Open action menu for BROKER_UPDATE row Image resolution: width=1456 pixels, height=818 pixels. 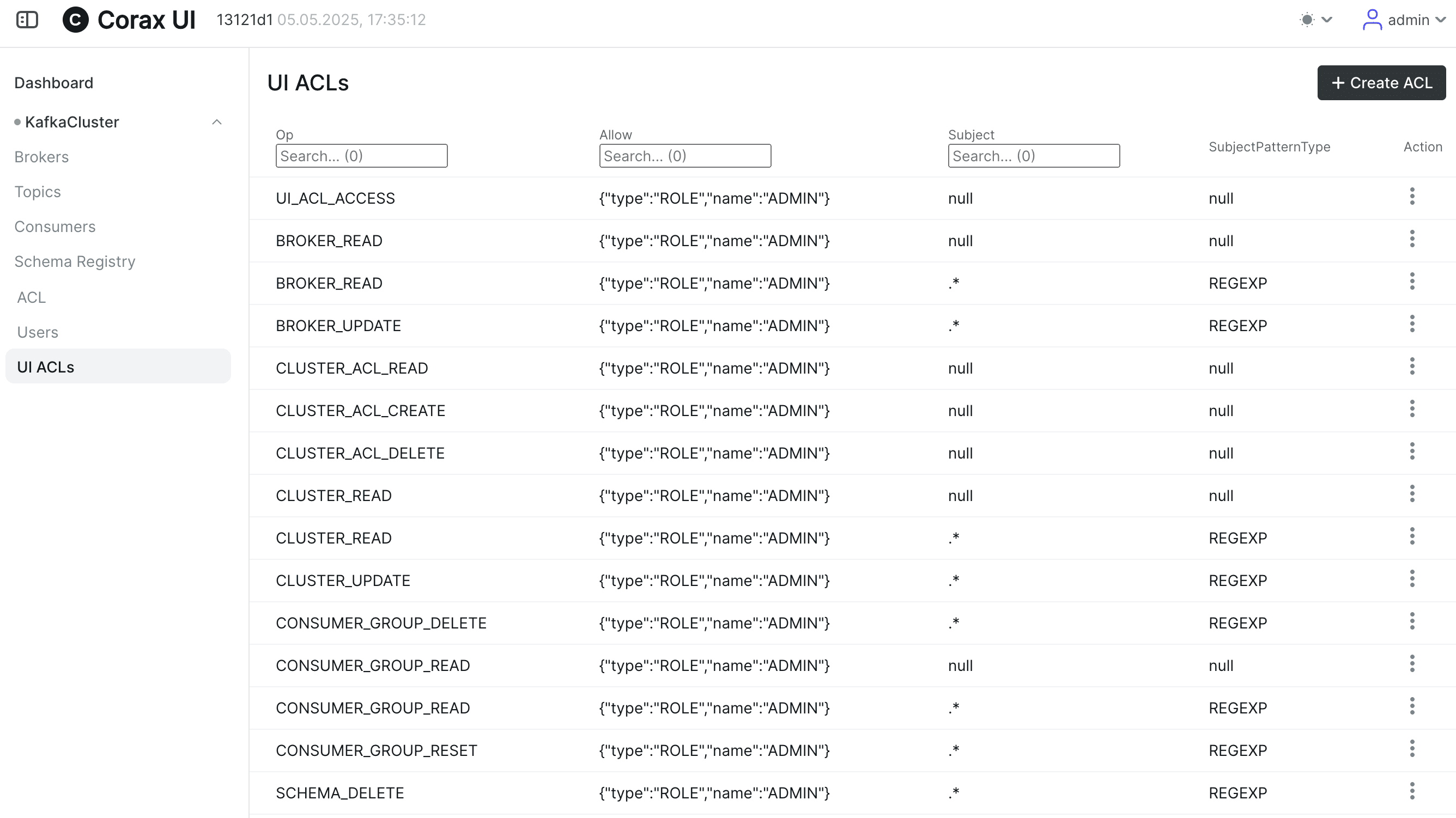click(1411, 324)
